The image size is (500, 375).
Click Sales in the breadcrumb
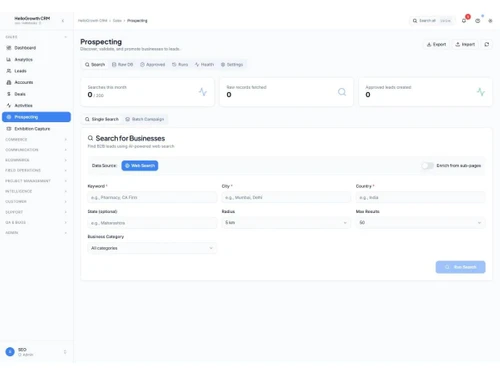point(117,21)
